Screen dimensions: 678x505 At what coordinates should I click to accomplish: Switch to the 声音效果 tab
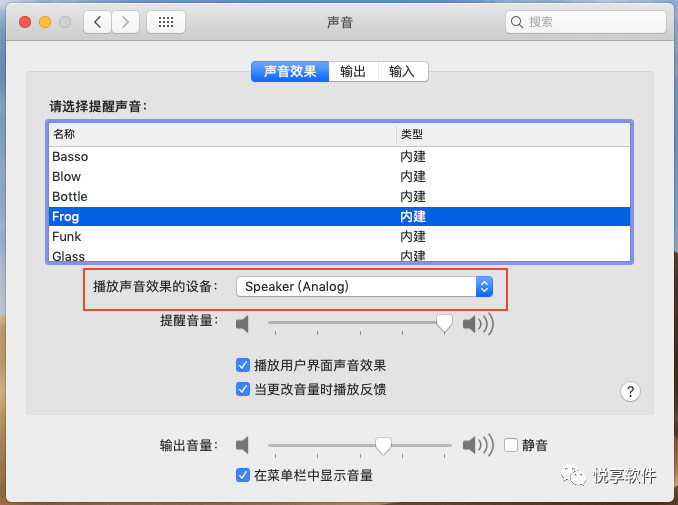(x=290, y=71)
